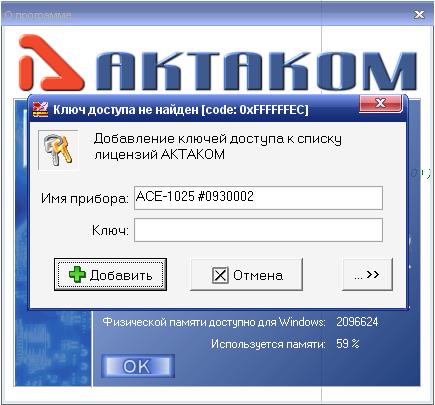Click the crossed box icon beside Отмена
435x405 pixels.
[220, 275]
